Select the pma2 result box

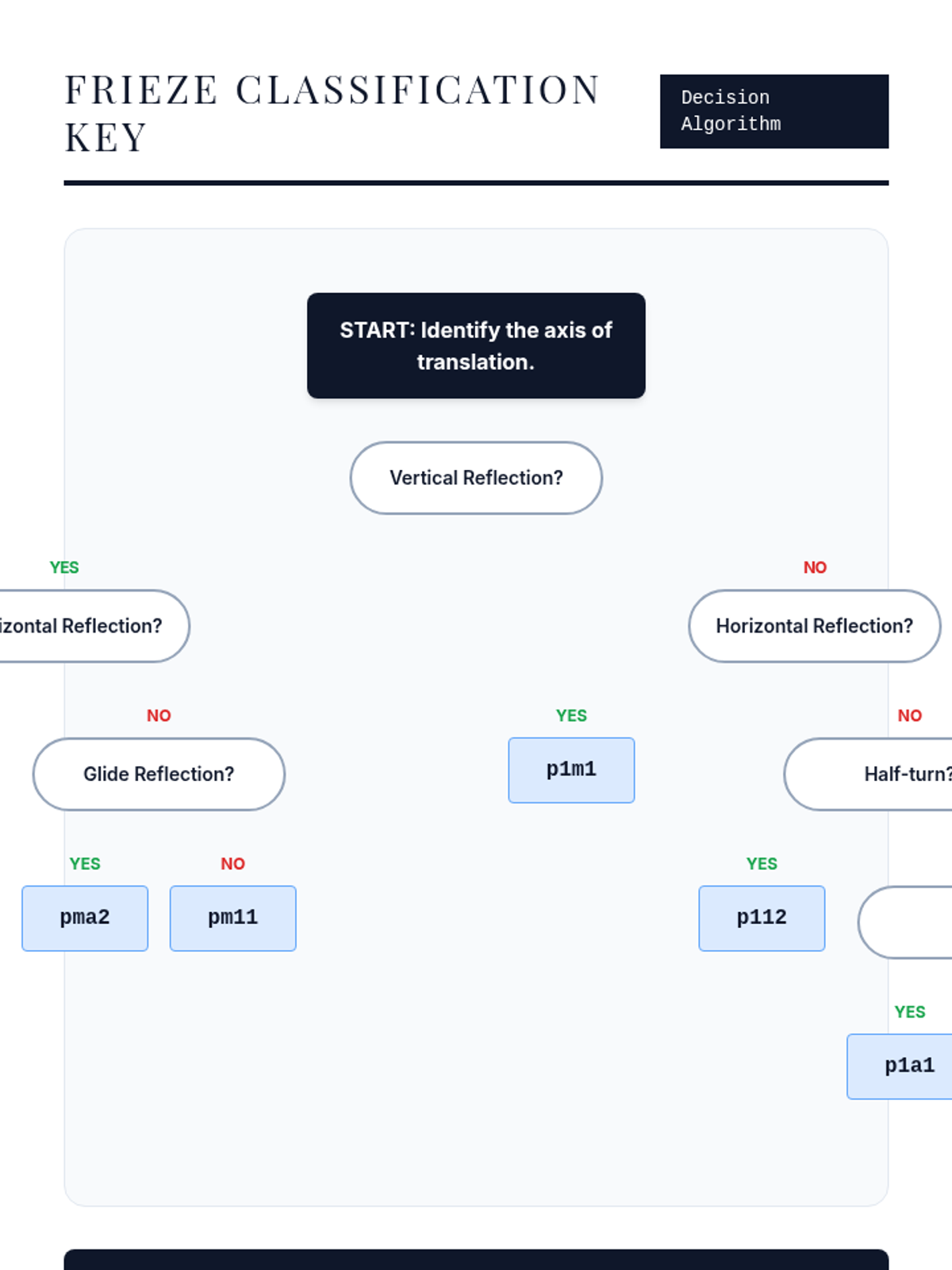coord(85,918)
